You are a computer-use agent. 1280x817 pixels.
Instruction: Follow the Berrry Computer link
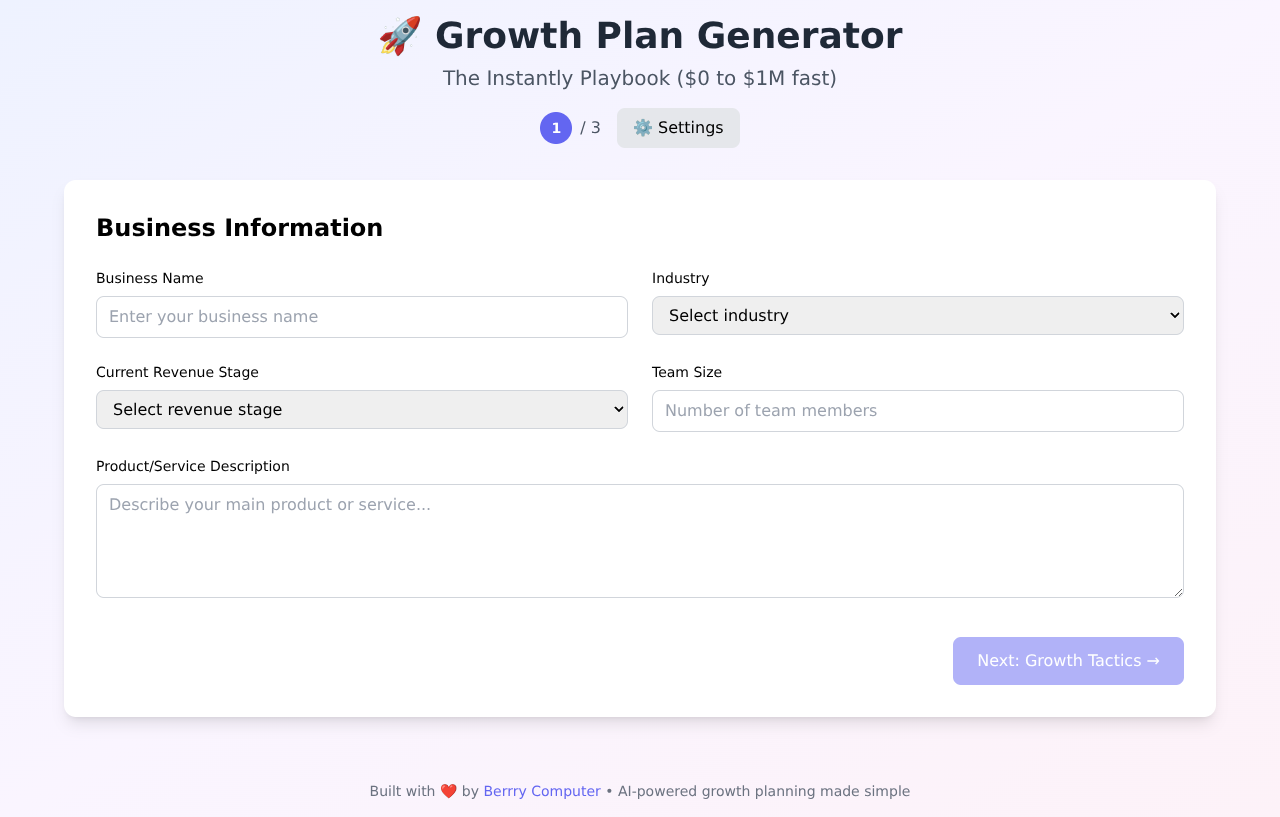pyautogui.click(x=542, y=790)
